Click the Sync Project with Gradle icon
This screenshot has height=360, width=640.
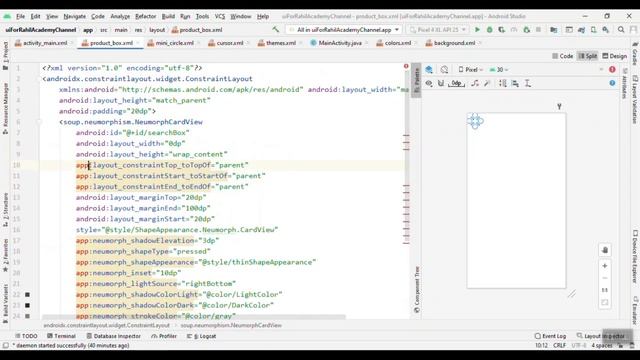(x=581, y=30)
